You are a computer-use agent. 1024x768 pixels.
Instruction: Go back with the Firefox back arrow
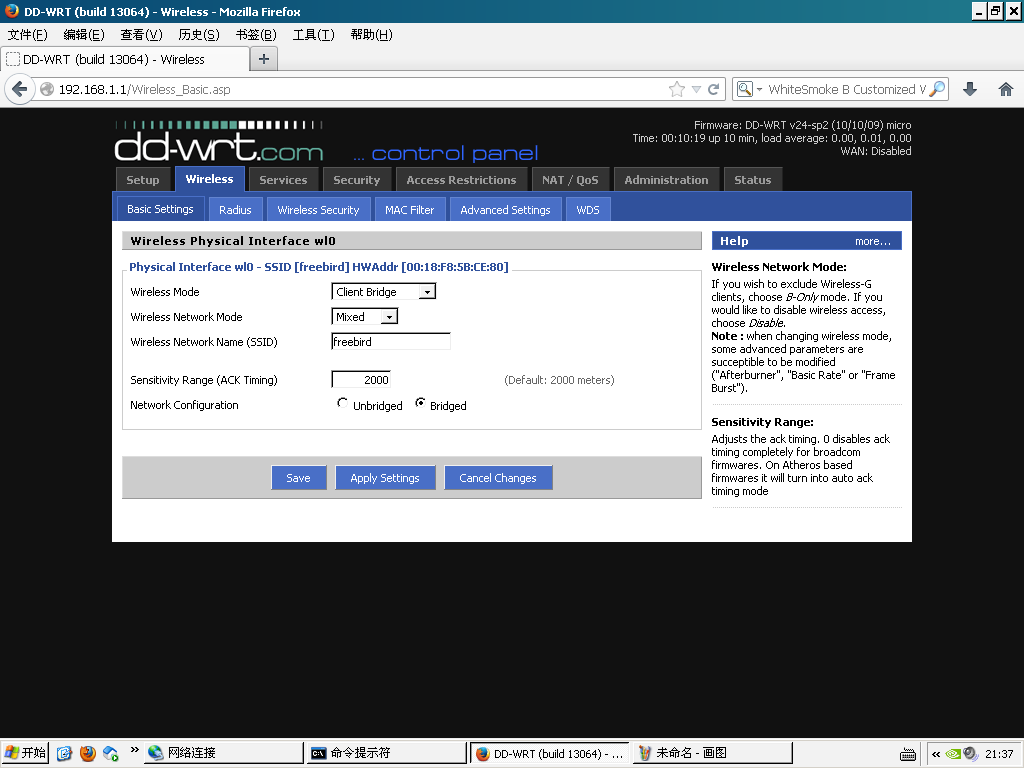tap(20, 89)
